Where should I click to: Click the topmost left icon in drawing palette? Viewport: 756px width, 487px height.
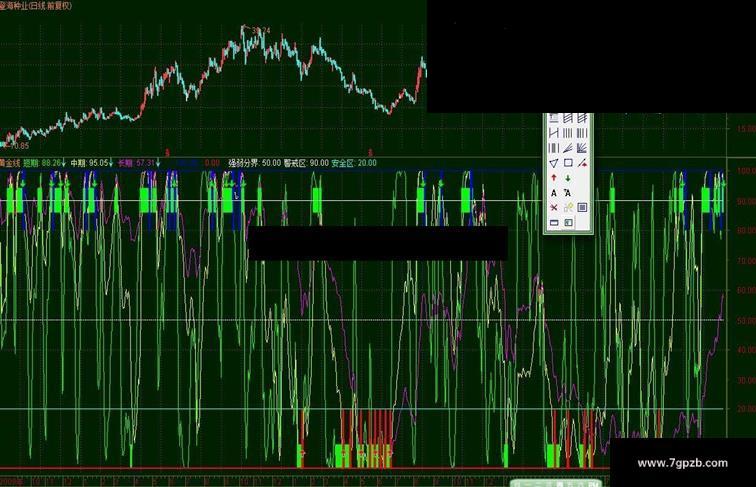pyautogui.click(x=554, y=118)
